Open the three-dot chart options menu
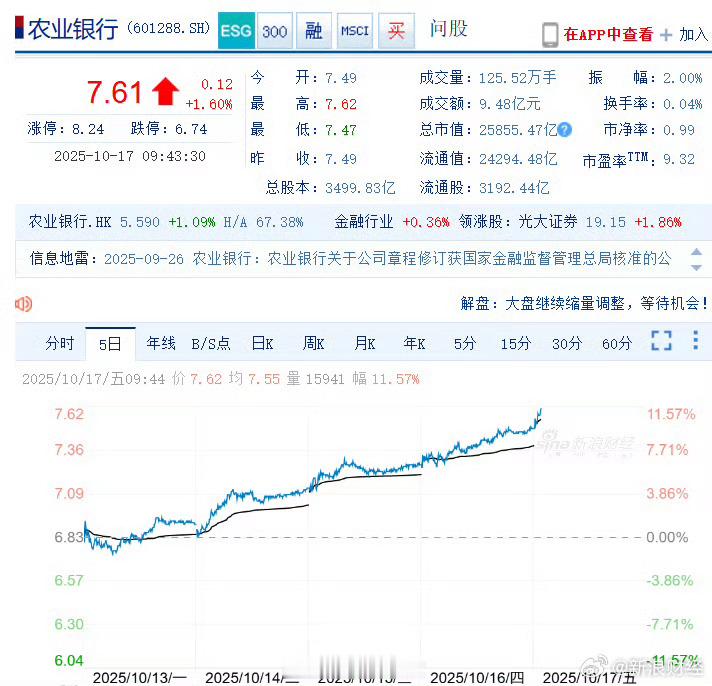The height and width of the screenshot is (686, 712). point(695,340)
